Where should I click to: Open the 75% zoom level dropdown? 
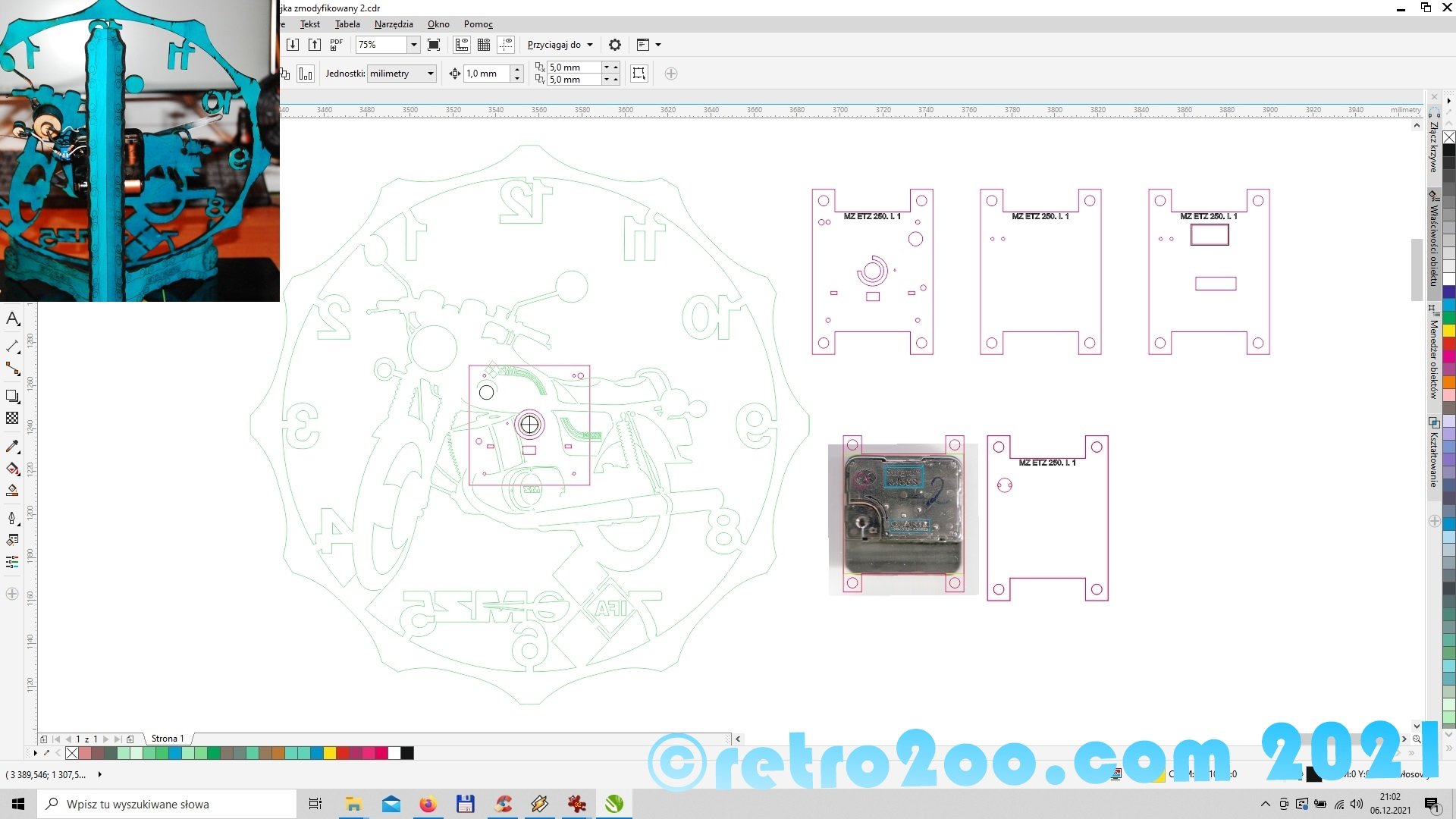point(414,45)
